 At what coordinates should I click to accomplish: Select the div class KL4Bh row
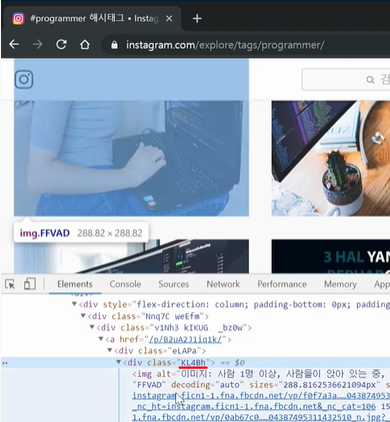pyautogui.click(x=195, y=362)
